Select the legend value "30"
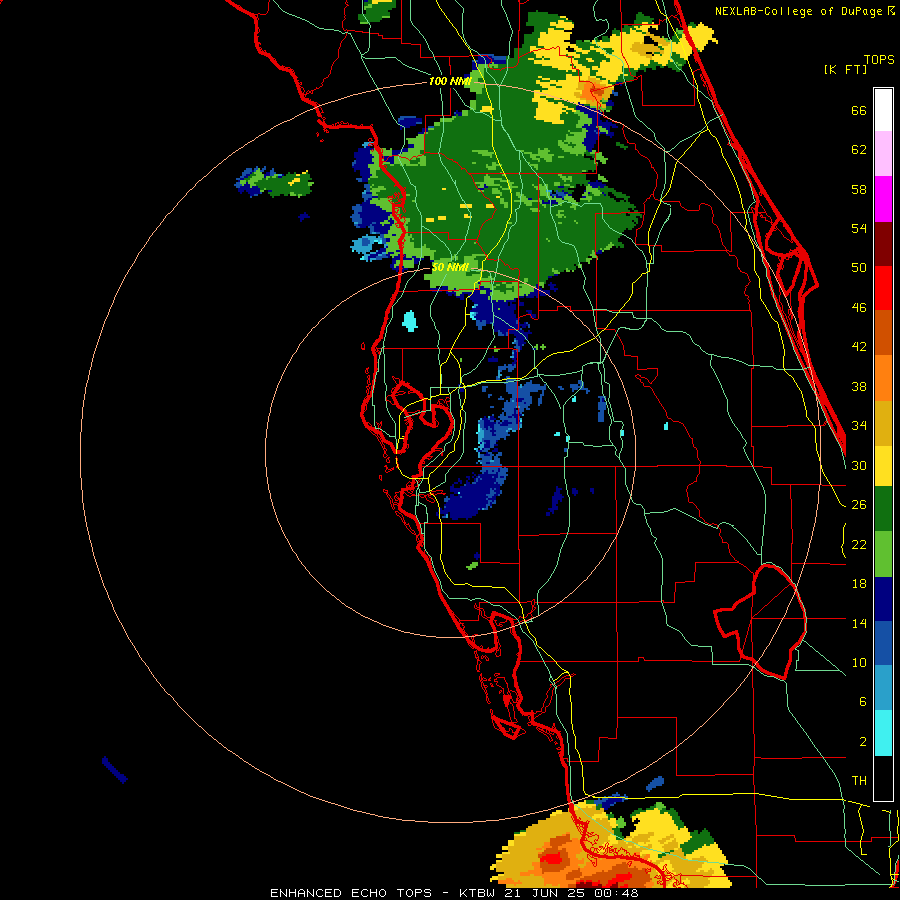 tap(859, 465)
